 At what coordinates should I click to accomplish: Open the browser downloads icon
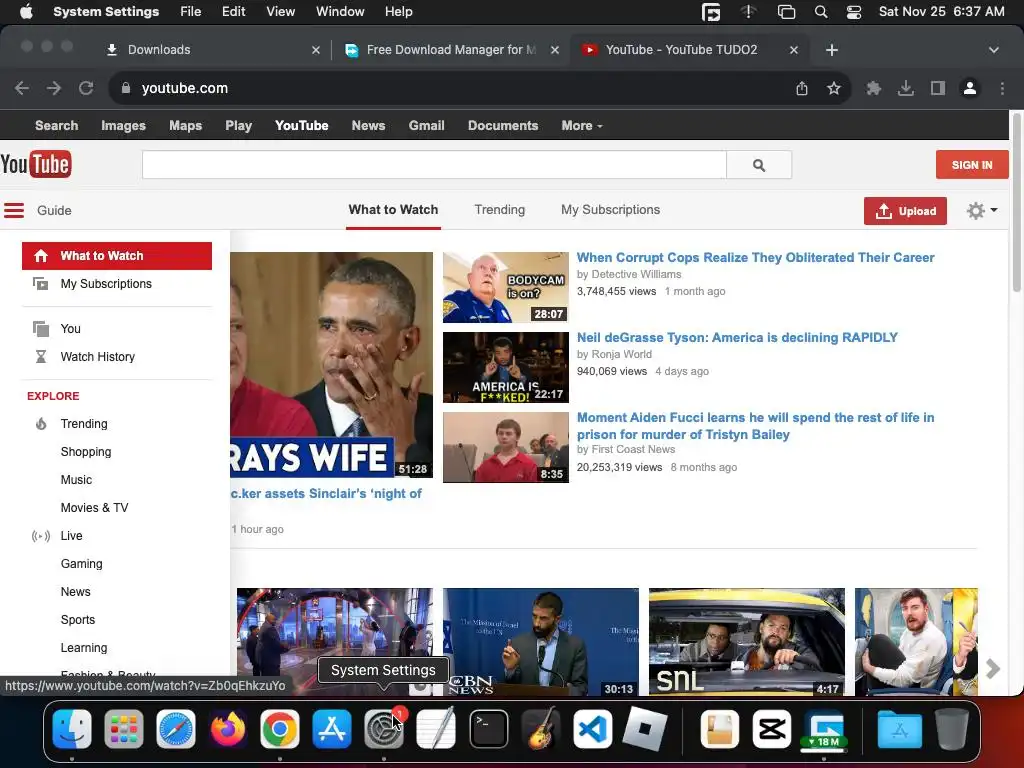tap(906, 88)
